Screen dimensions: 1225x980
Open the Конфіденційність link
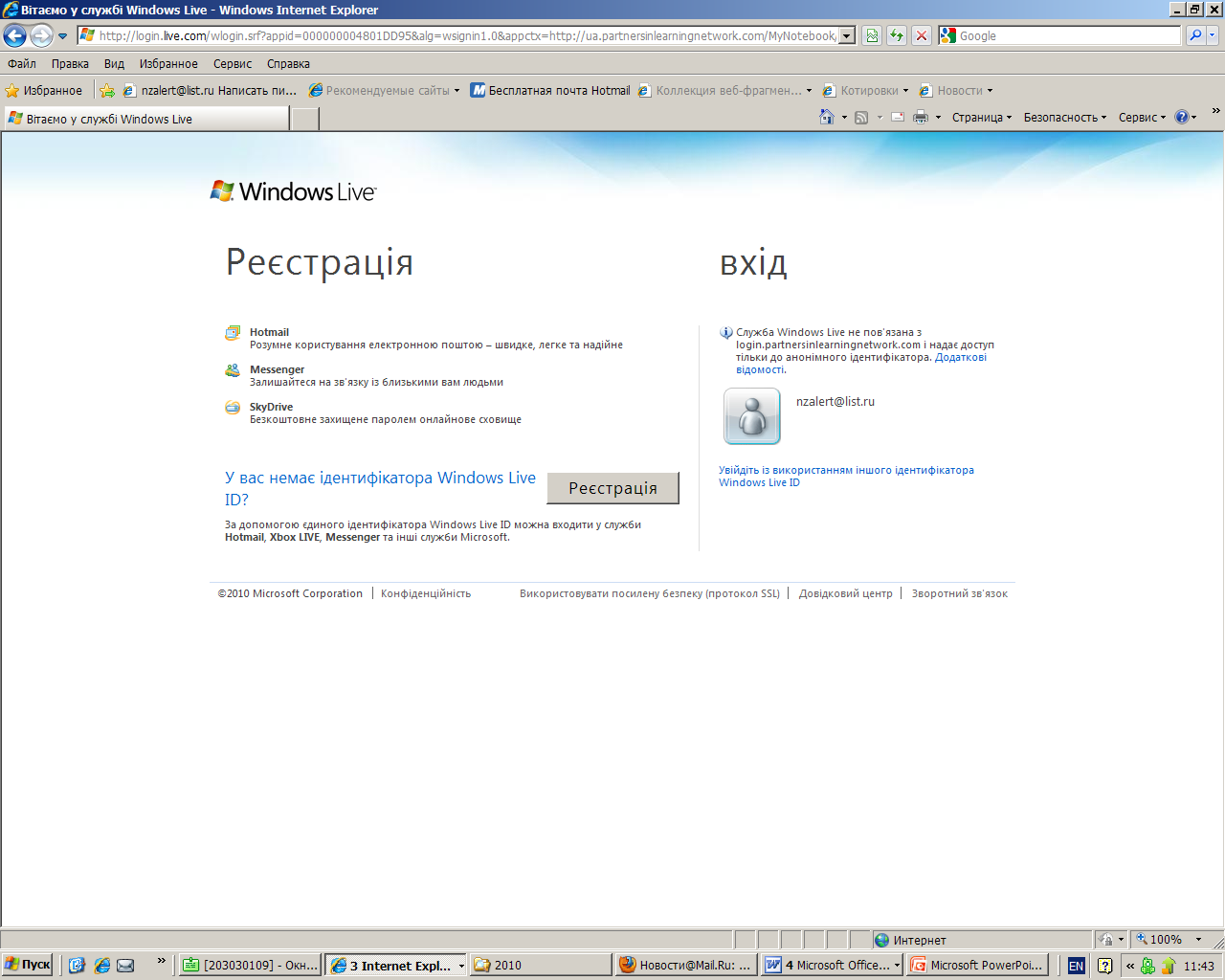[426, 593]
